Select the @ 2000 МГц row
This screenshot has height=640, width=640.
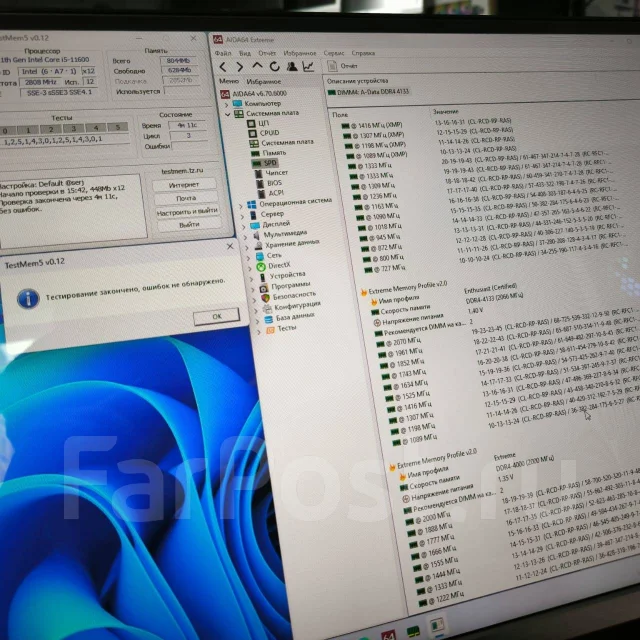429,518
